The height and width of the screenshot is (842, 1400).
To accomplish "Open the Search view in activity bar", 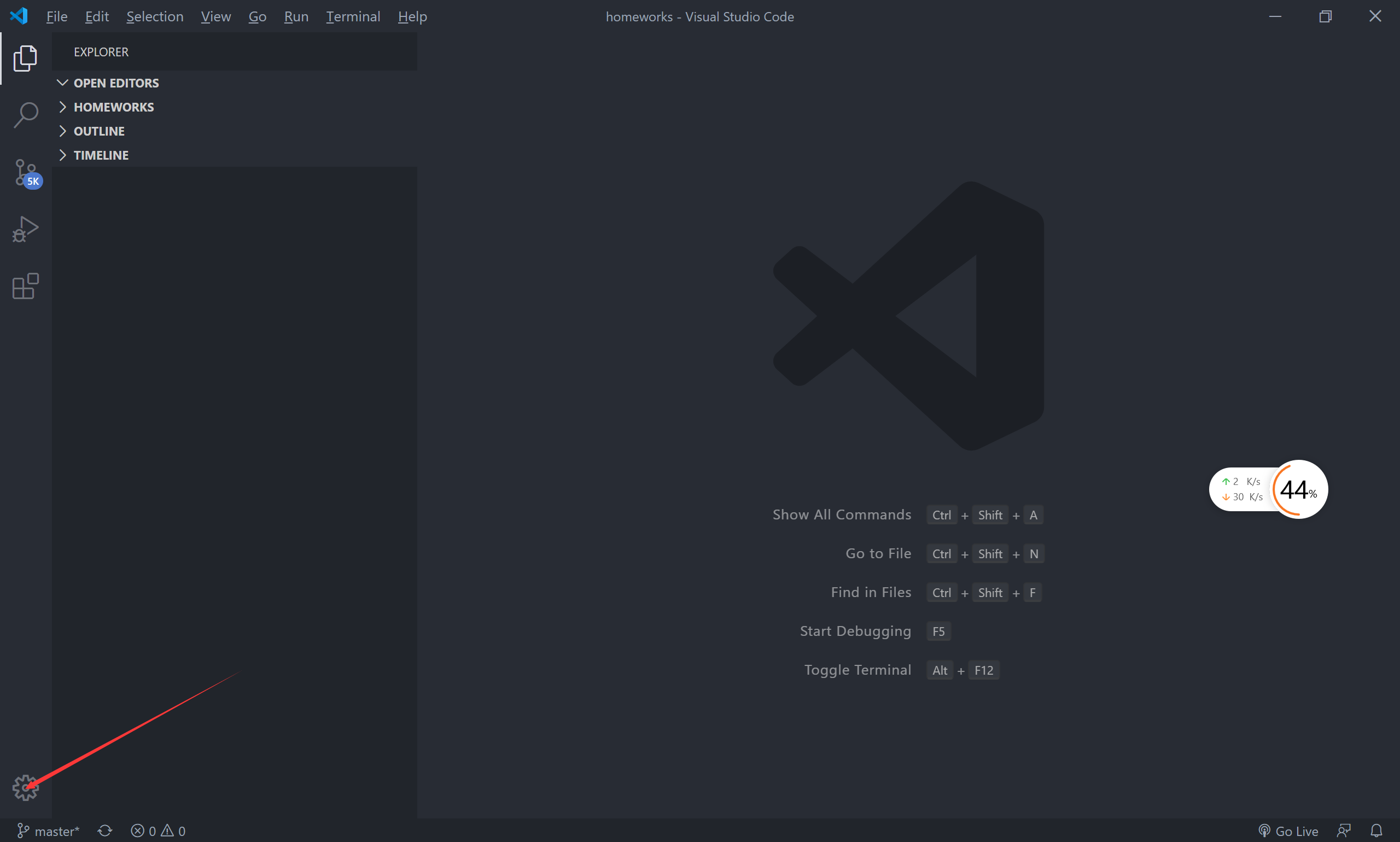I will (x=25, y=115).
